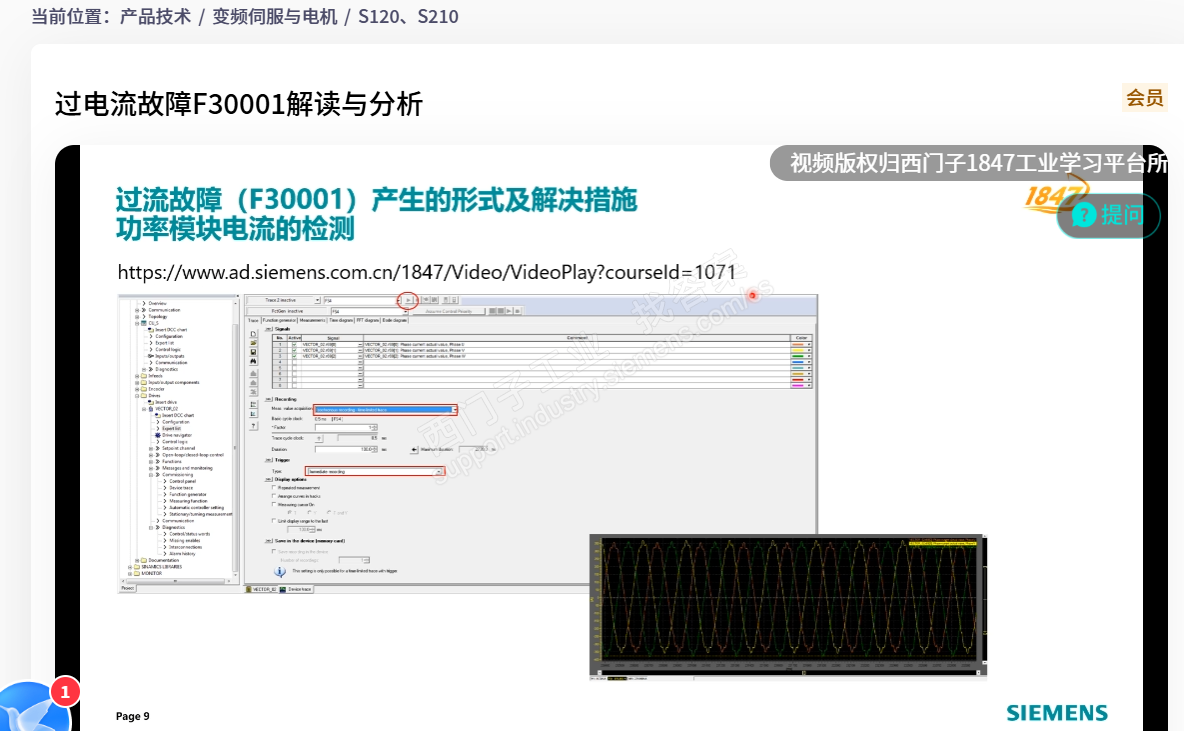
Task: Toggle Save recording in the device checkbox
Action: 274,551
